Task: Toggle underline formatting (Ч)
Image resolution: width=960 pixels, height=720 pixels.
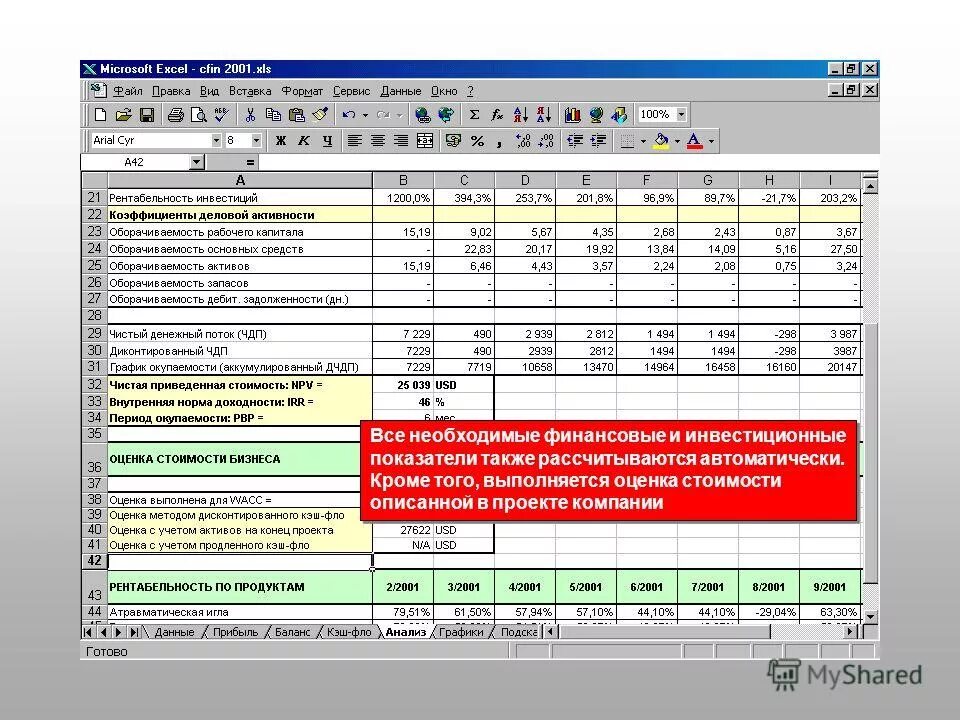Action: [x=327, y=141]
